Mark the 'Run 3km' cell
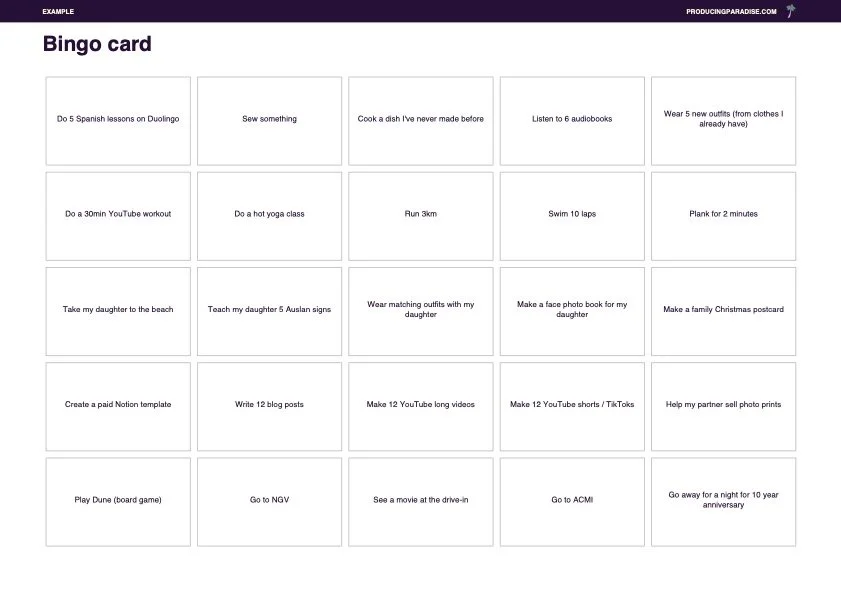841x595 pixels. 420,216
